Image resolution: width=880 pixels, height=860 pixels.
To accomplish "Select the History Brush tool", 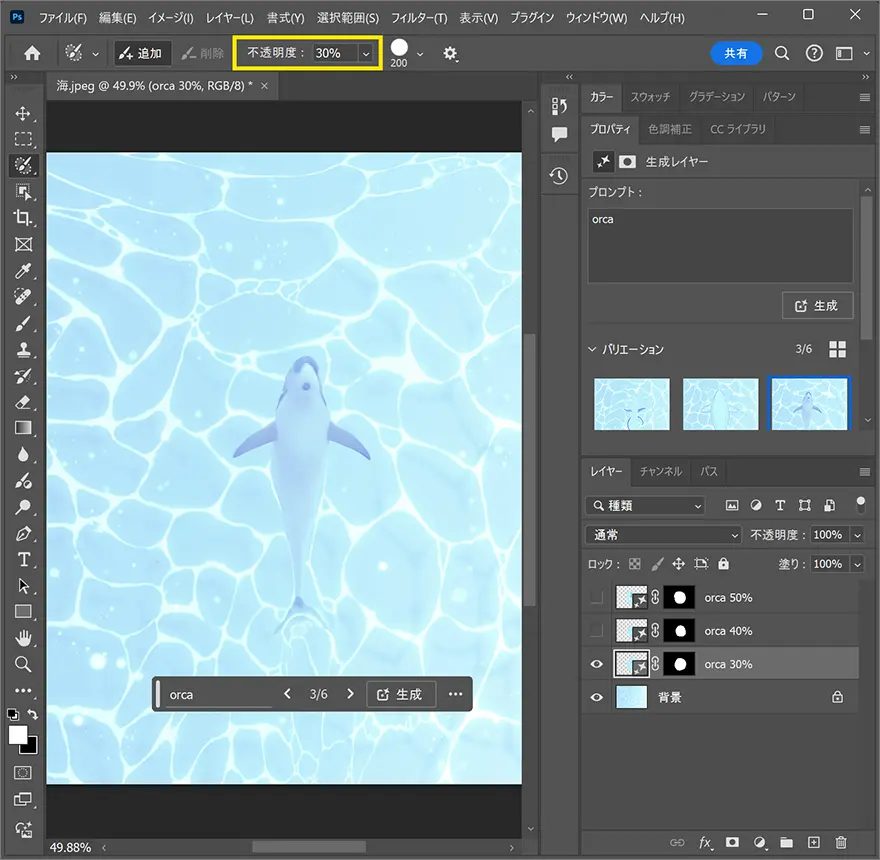I will coord(23,376).
